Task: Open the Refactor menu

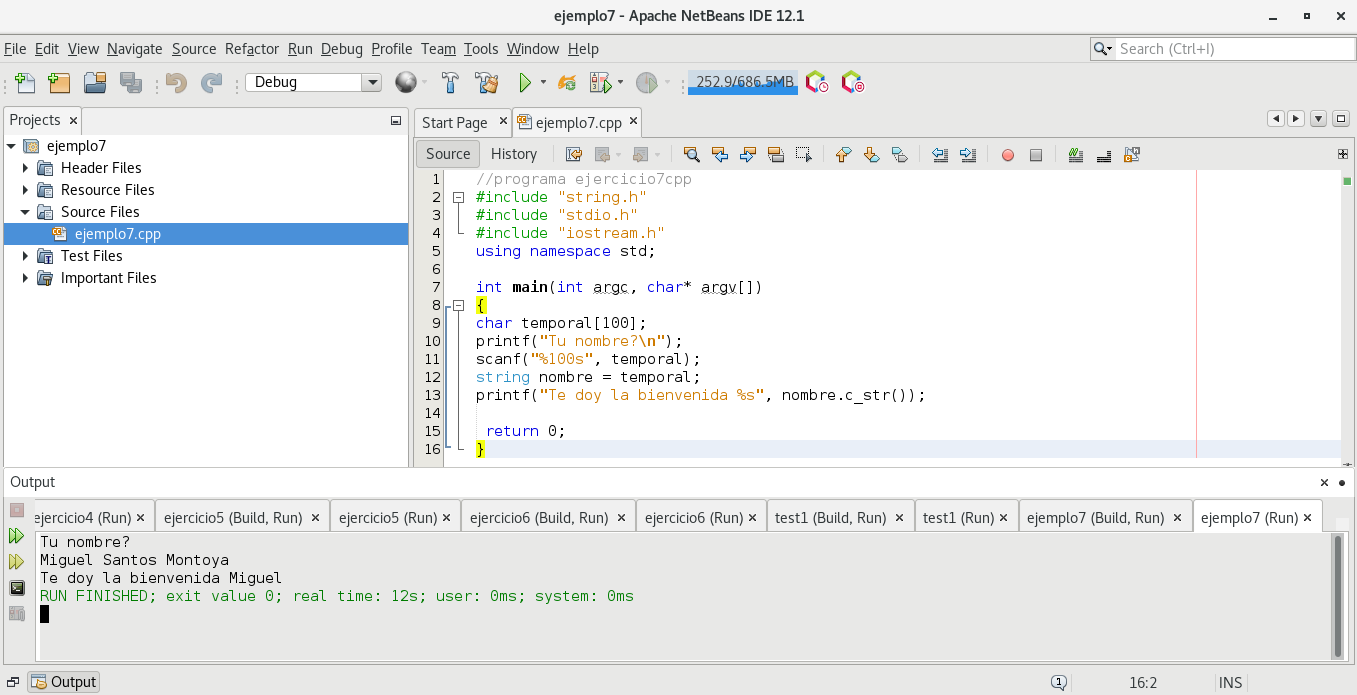Action: 251,49
